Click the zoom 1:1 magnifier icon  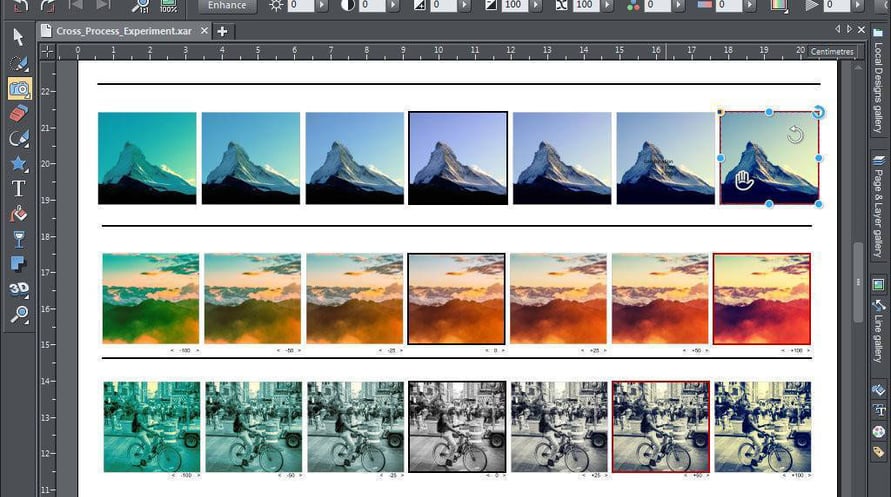click(140, 6)
